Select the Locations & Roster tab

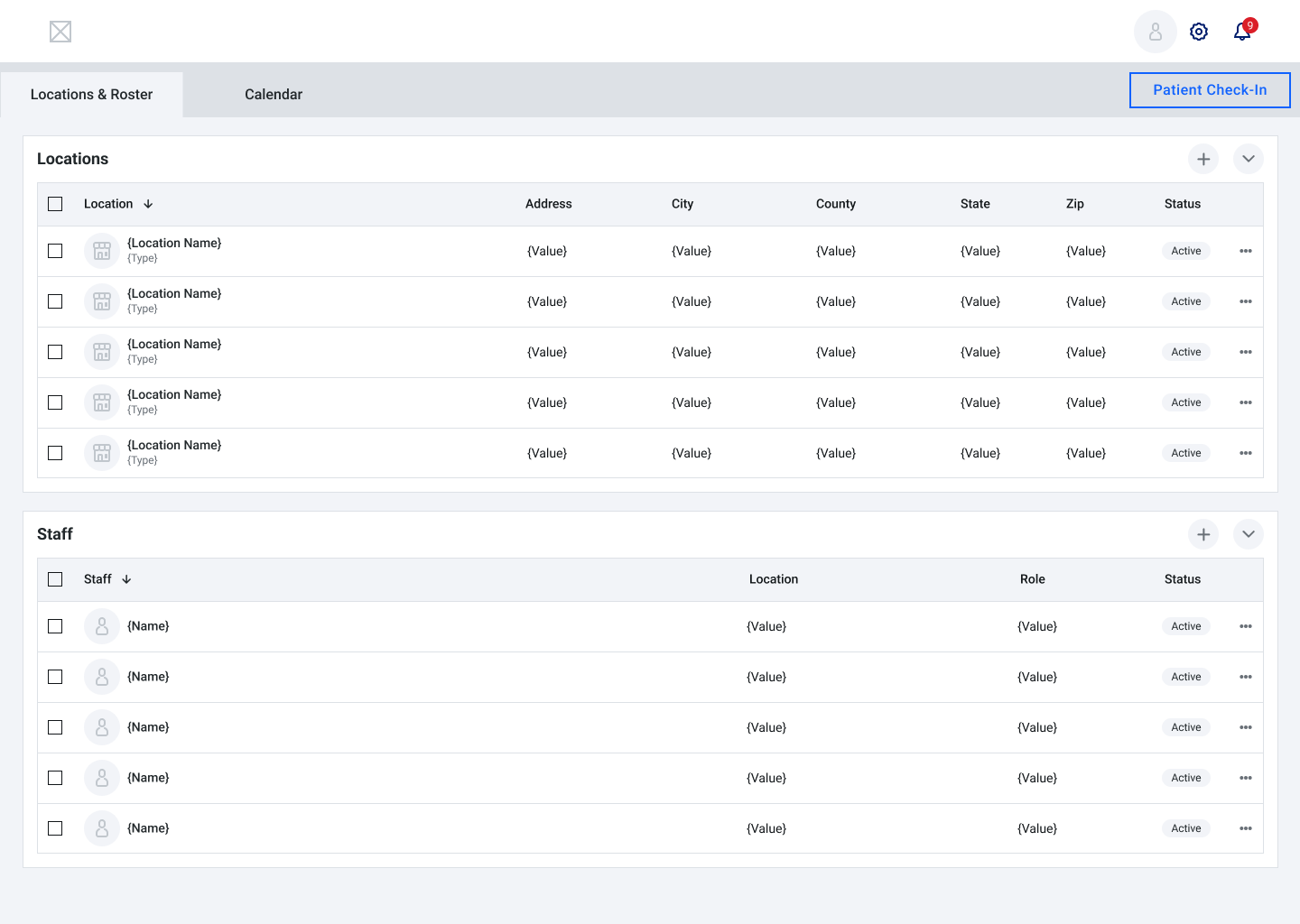[91, 95]
